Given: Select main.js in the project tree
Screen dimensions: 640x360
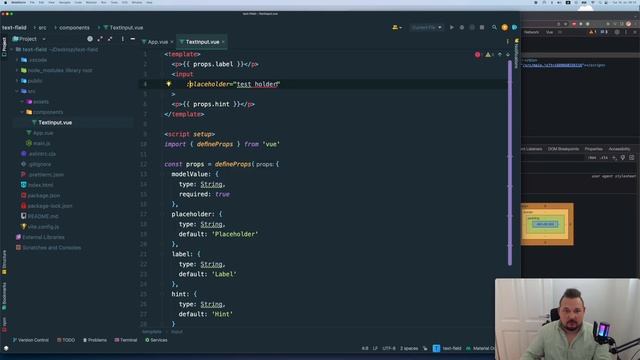Looking at the screenshot, I should pyautogui.click(x=42, y=143).
